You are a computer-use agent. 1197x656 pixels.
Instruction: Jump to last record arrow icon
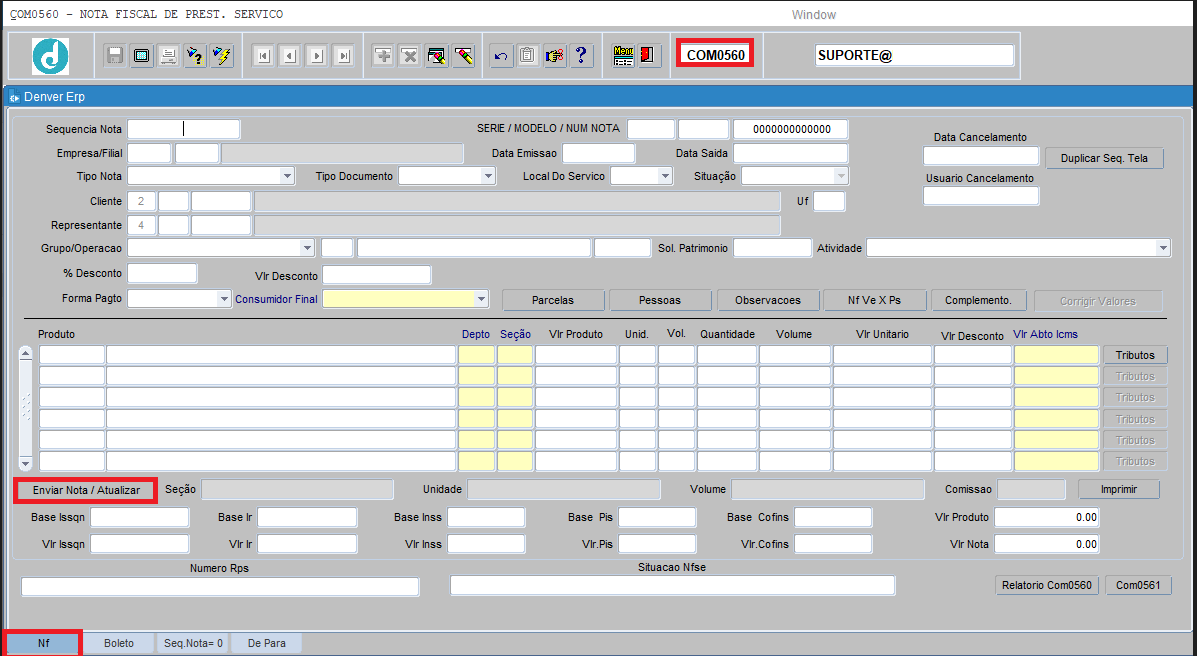point(344,56)
